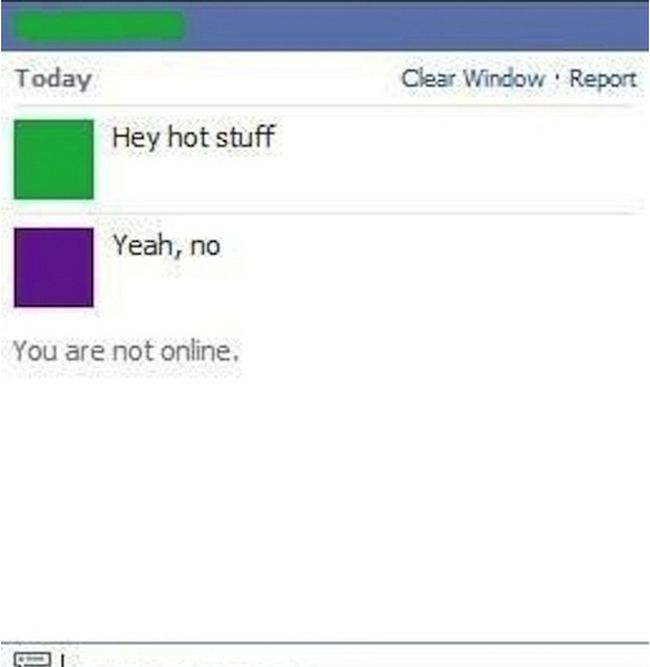650x667 pixels.
Task: Select the "Hey hot stuff" message
Action: [194, 137]
